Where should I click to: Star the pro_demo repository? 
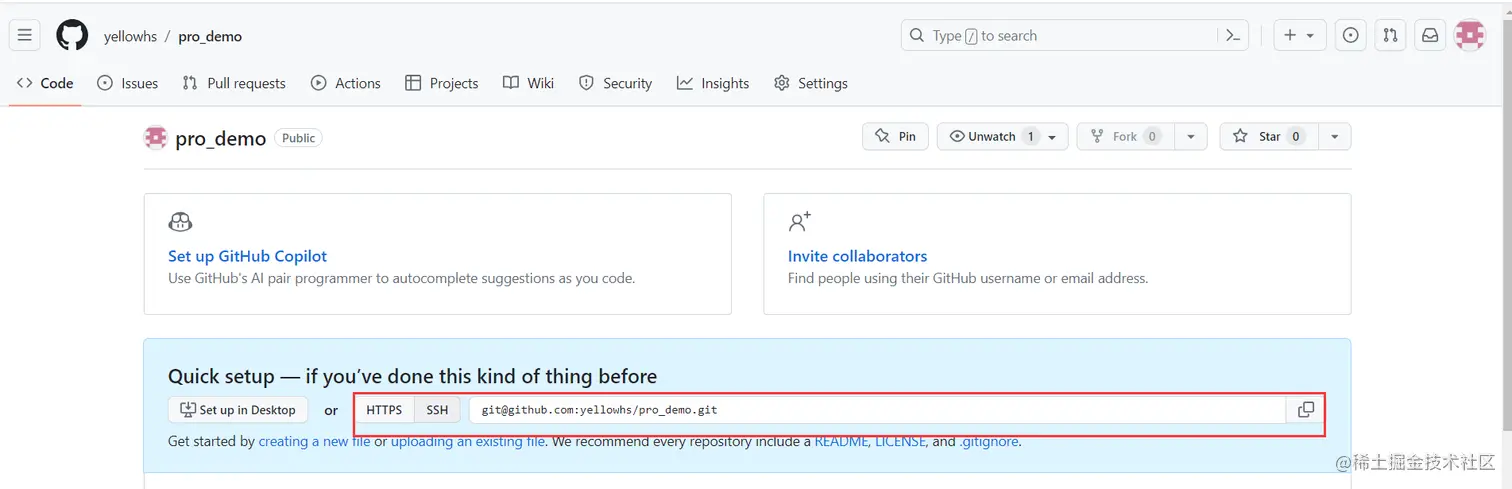coord(1269,137)
